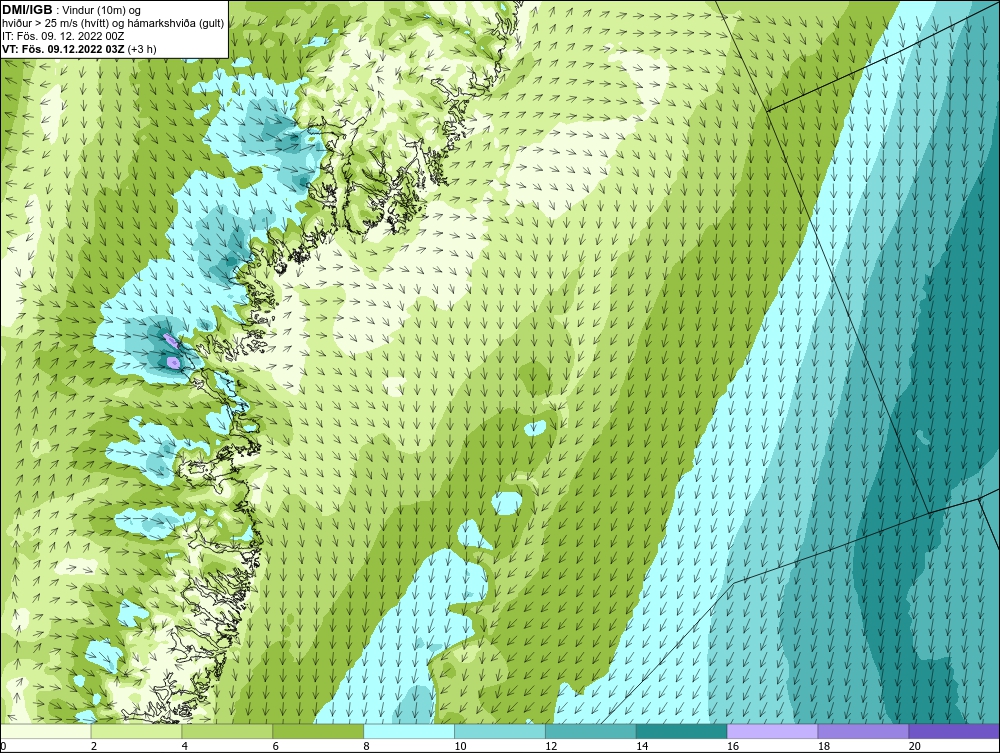This screenshot has width=1000, height=753.
Task: Click the 'Vindur (10m) og' label
Action: coord(101,11)
